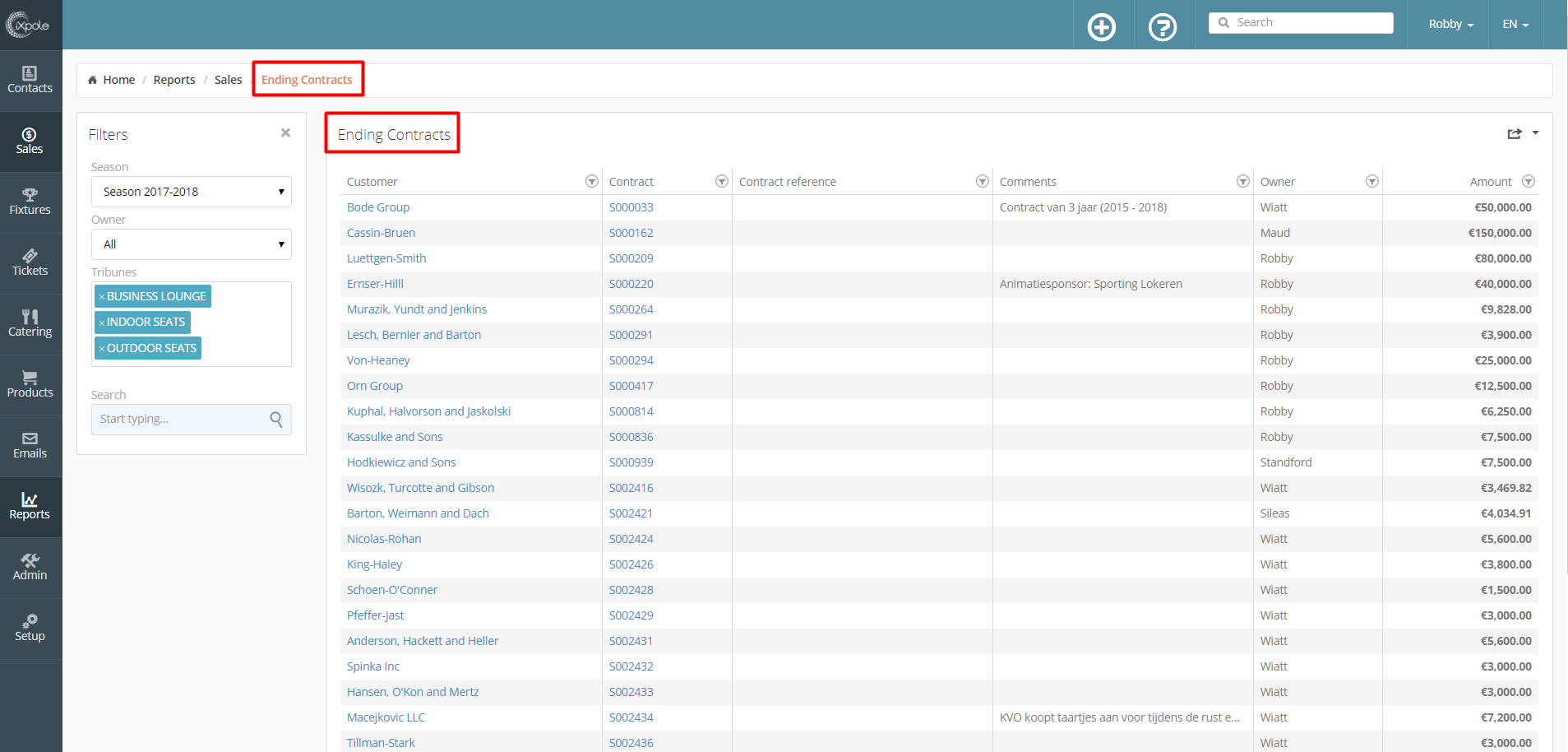The height and width of the screenshot is (752, 1568).
Task: Focus the Start typing filter search field
Action: (192, 420)
